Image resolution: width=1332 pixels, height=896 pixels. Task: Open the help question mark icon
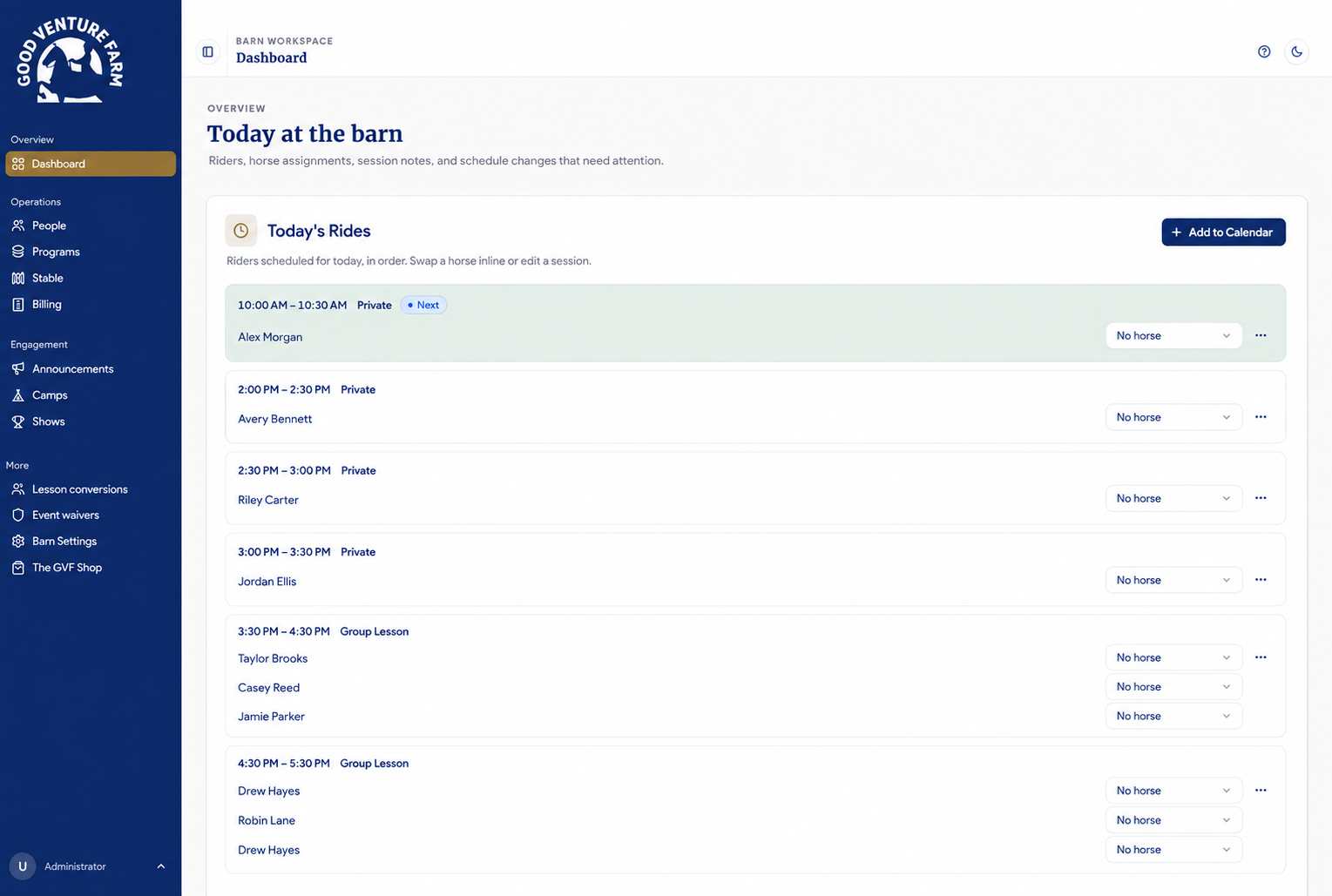(x=1264, y=52)
